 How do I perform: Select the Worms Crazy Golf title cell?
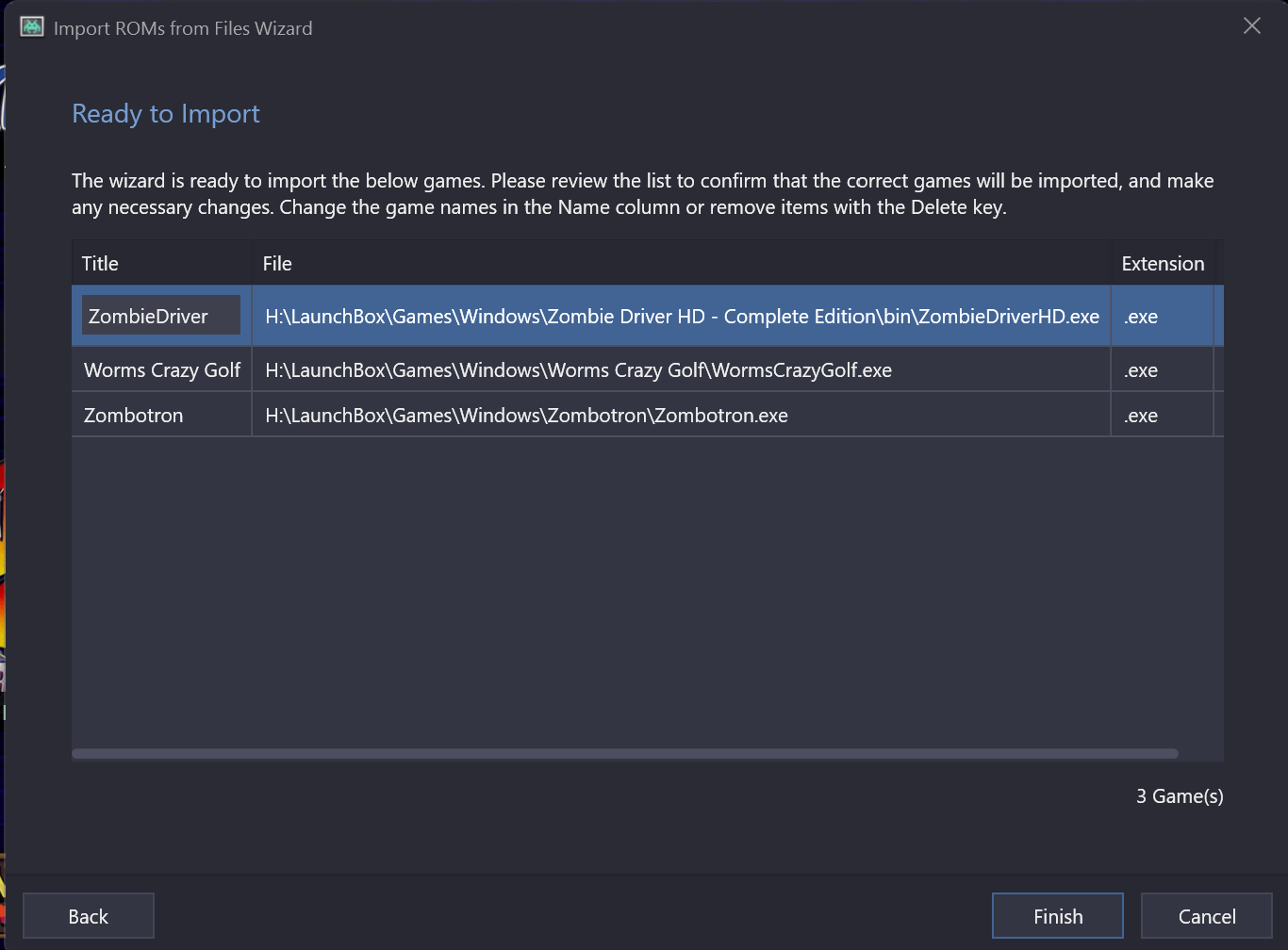click(x=162, y=369)
